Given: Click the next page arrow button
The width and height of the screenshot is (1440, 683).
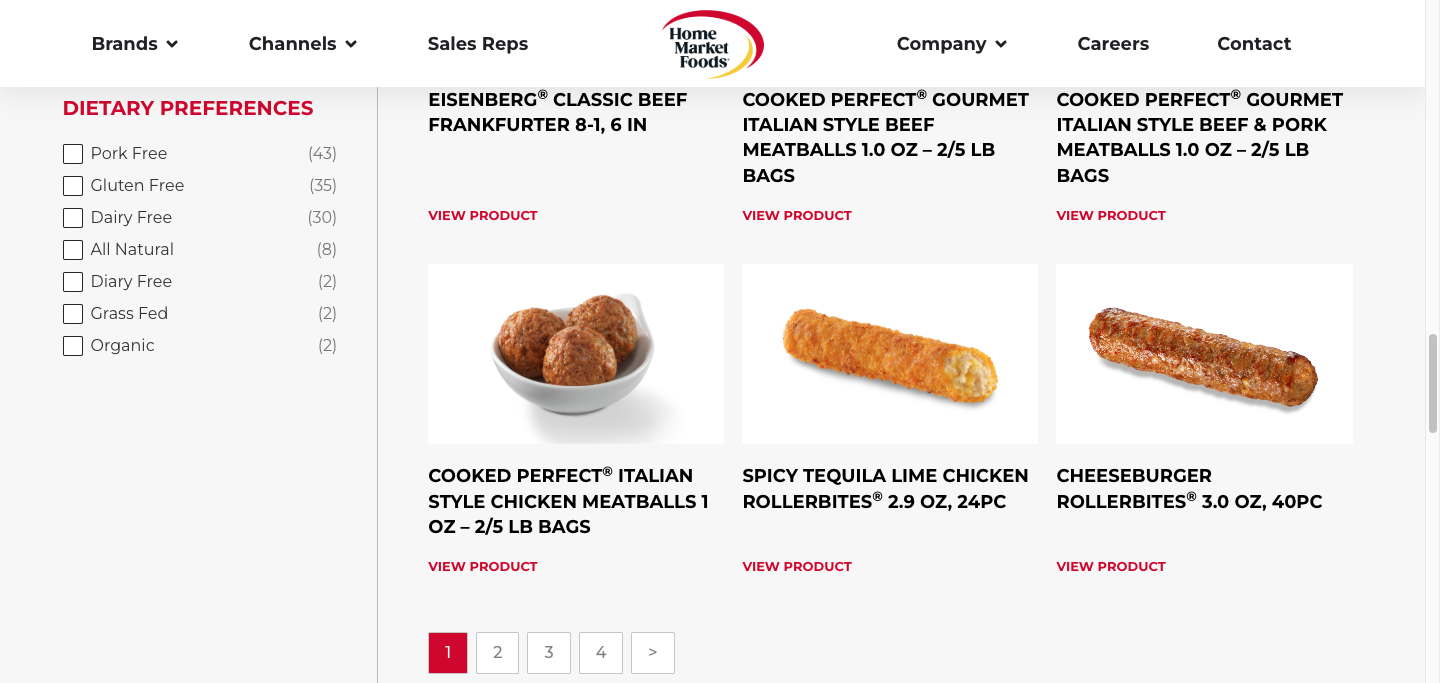Looking at the screenshot, I should pyautogui.click(x=653, y=653).
